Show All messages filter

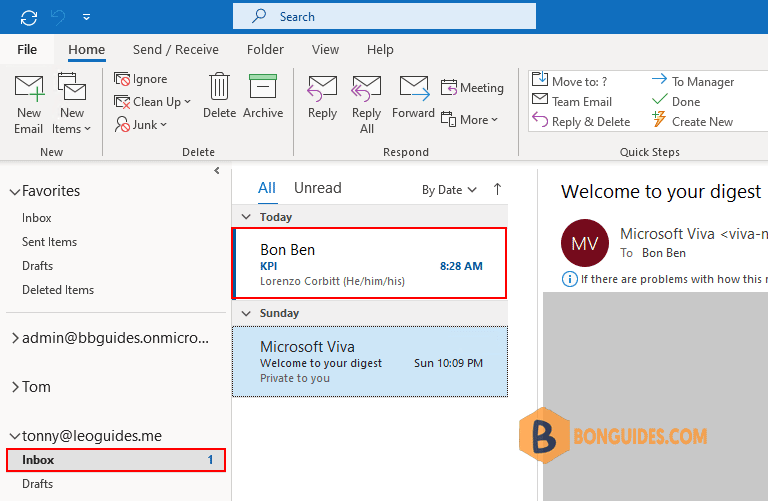(x=267, y=188)
